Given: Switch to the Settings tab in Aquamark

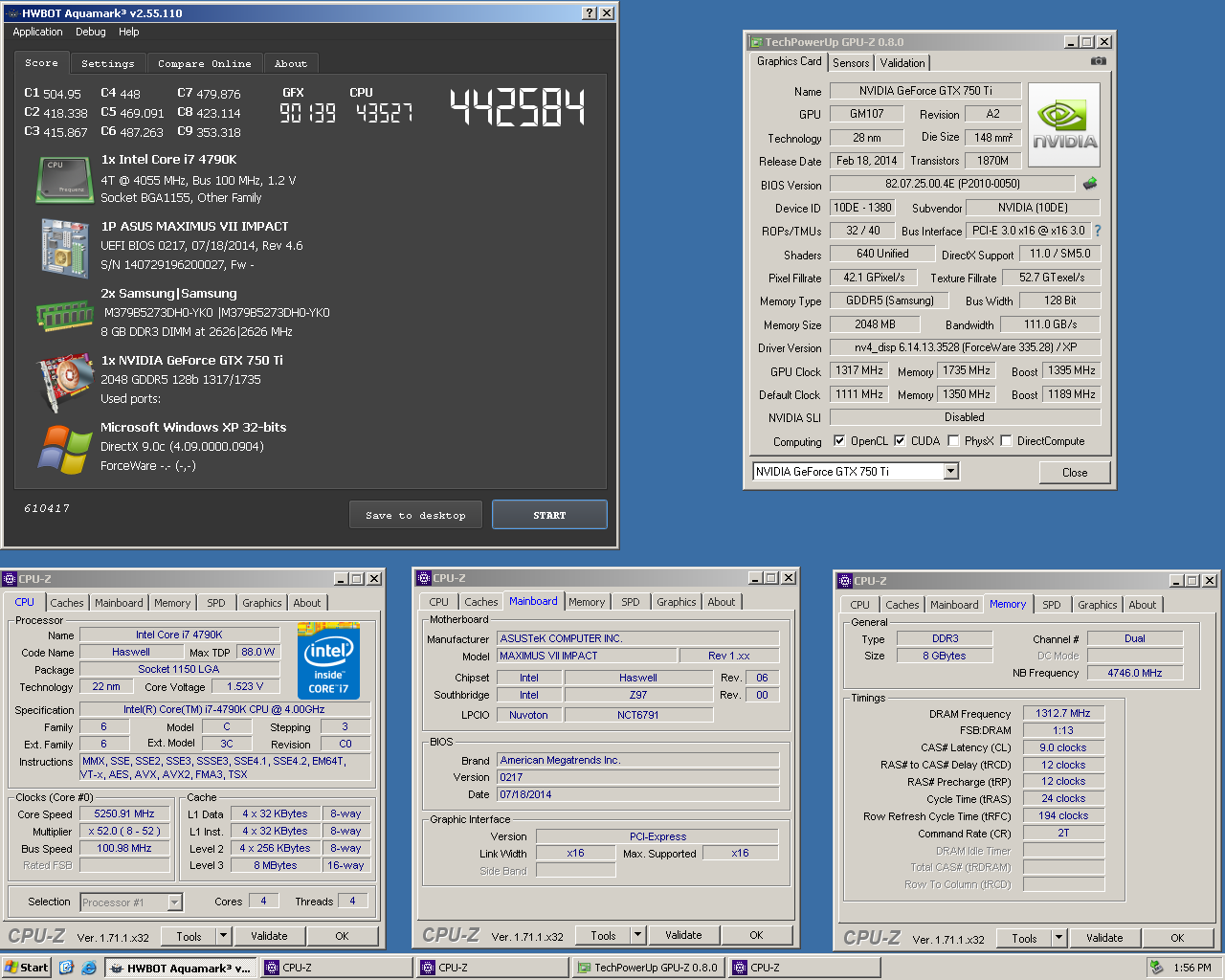Looking at the screenshot, I should tap(108, 63).
